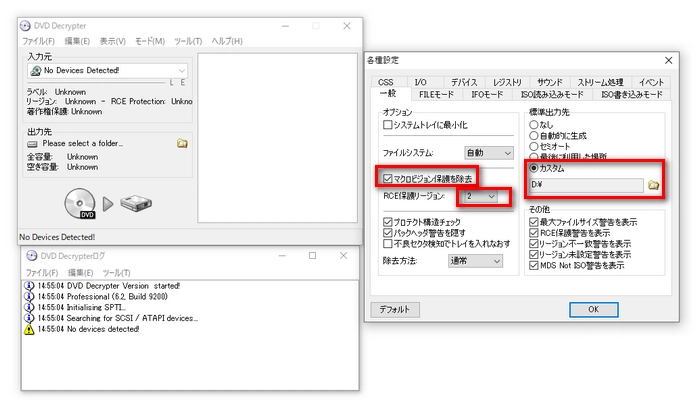Open モード menu in DVD Decrypter

pyautogui.click(x=150, y=41)
